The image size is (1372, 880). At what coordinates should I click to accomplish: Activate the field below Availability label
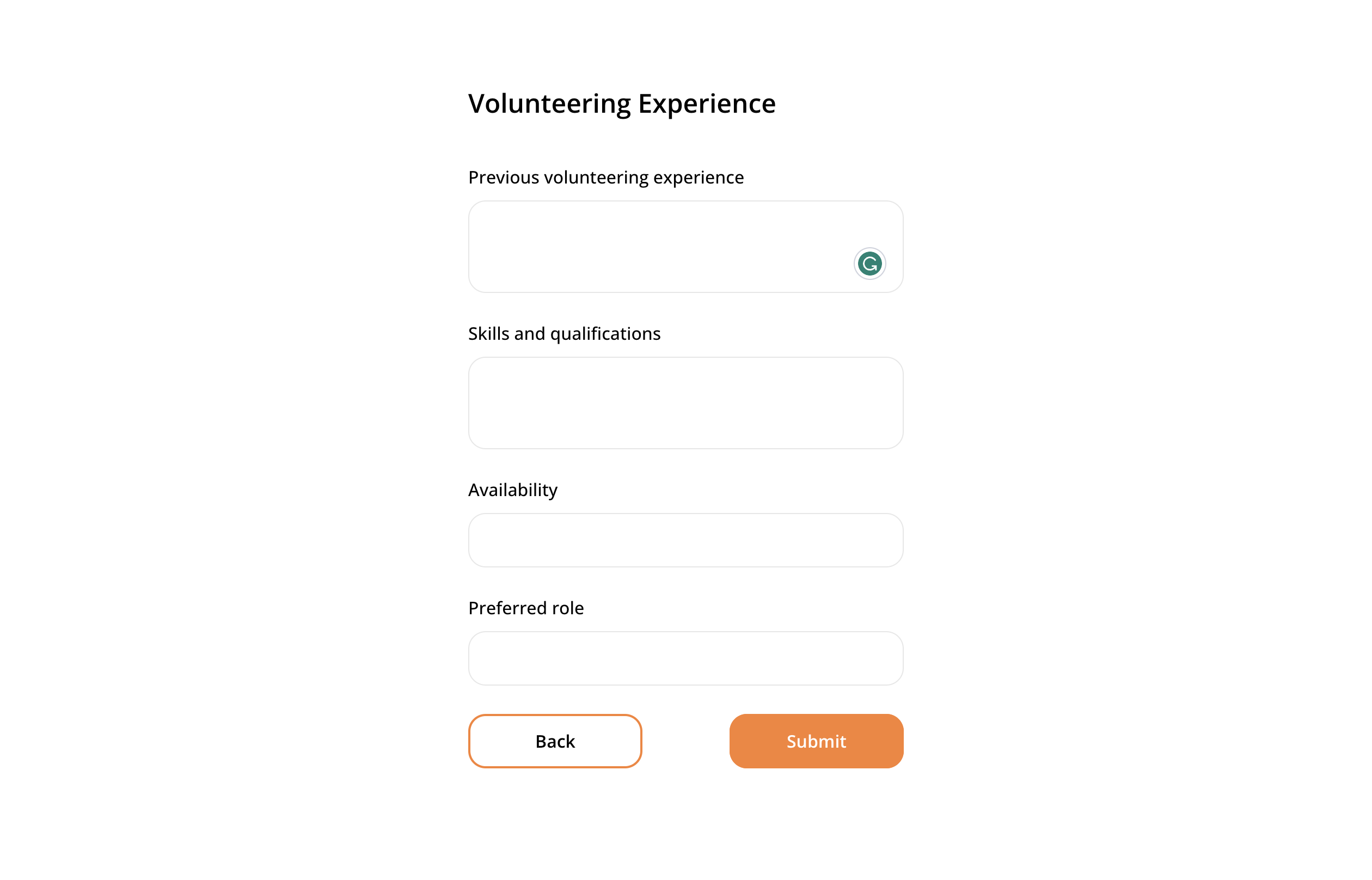pyautogui.click(x=685, y=540)
